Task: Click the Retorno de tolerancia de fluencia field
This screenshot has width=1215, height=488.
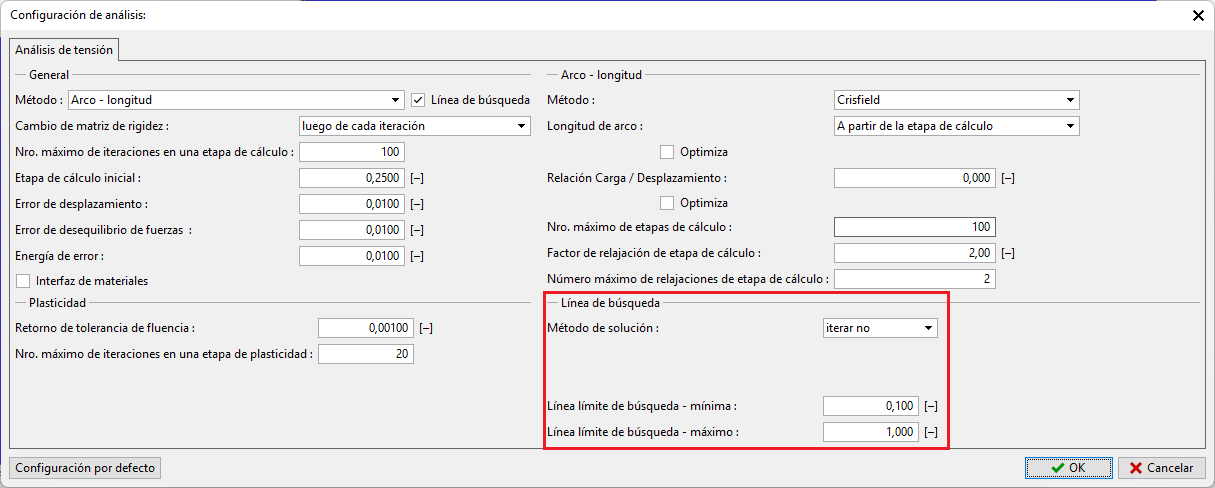Action: [365, 328]
